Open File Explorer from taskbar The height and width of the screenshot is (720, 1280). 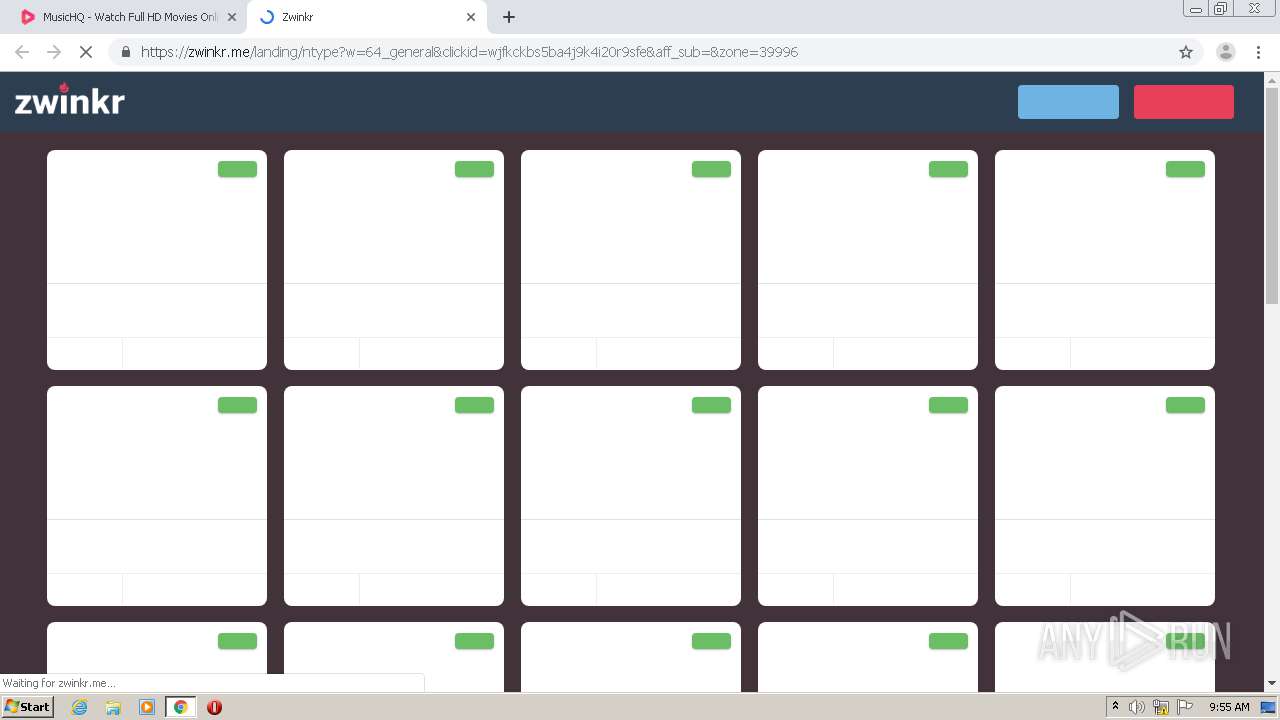click(113, 707)
